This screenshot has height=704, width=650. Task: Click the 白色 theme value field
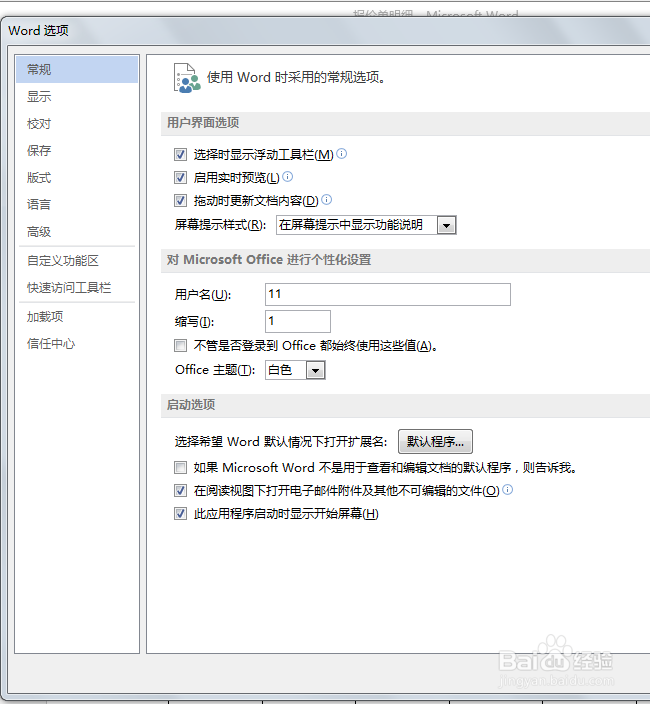(x=286, y=370)
